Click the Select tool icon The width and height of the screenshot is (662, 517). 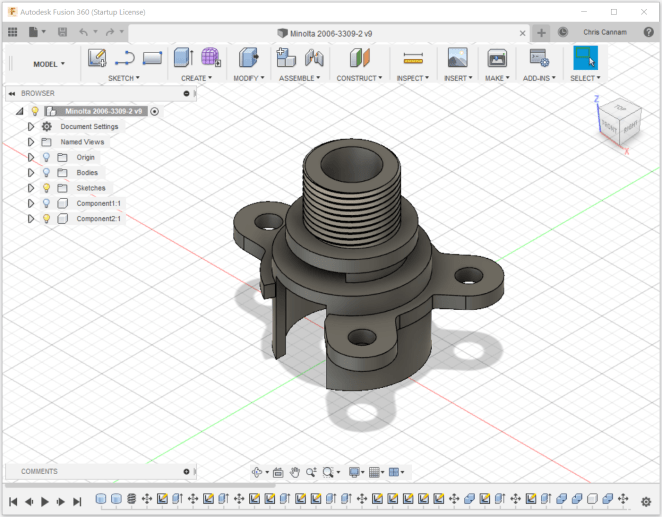click(x=584, y=58)
